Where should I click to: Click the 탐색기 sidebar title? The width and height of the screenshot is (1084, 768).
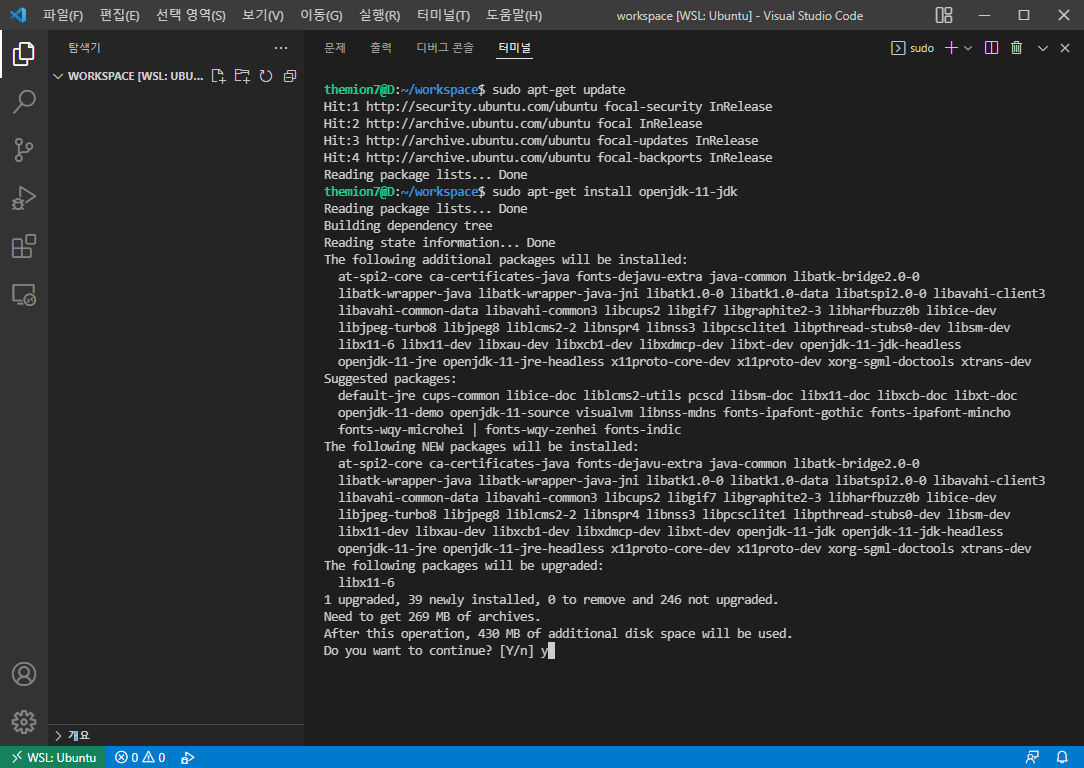(x=84, y=48)
